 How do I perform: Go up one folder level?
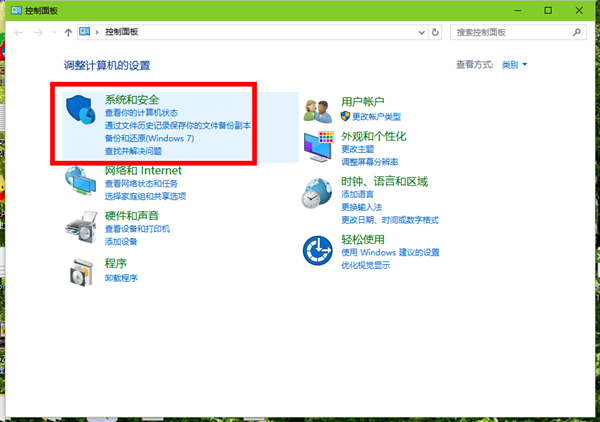pyautogui.click(x=68, y=33)
